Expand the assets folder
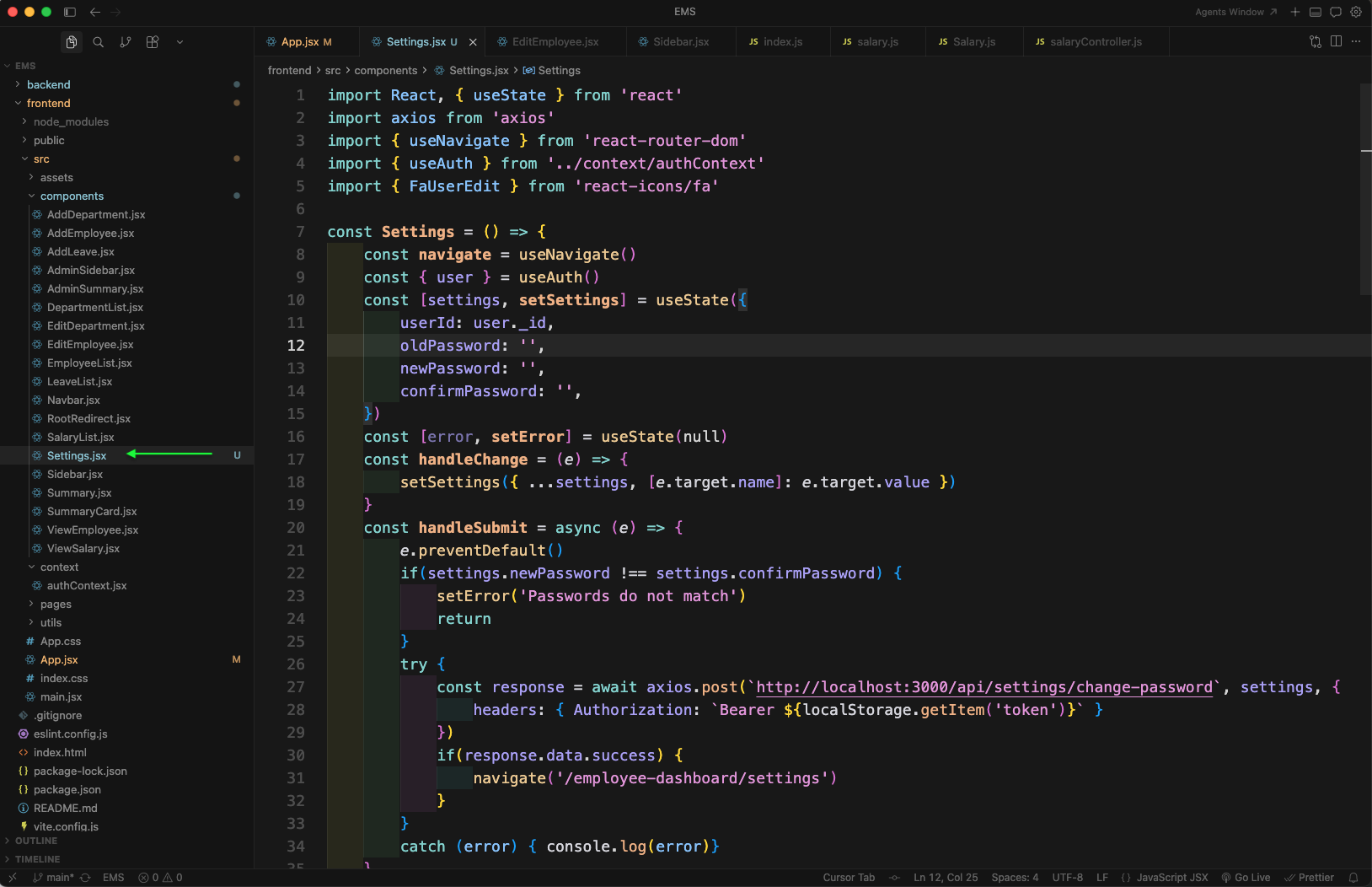This screenshot has width=1372, height=887. [126, 177]
